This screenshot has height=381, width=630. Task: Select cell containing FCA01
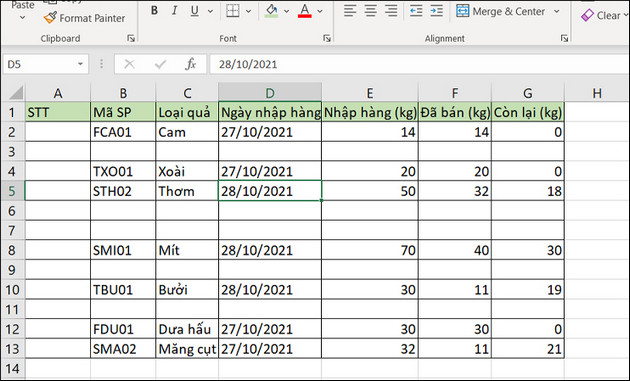coord(123,132)
